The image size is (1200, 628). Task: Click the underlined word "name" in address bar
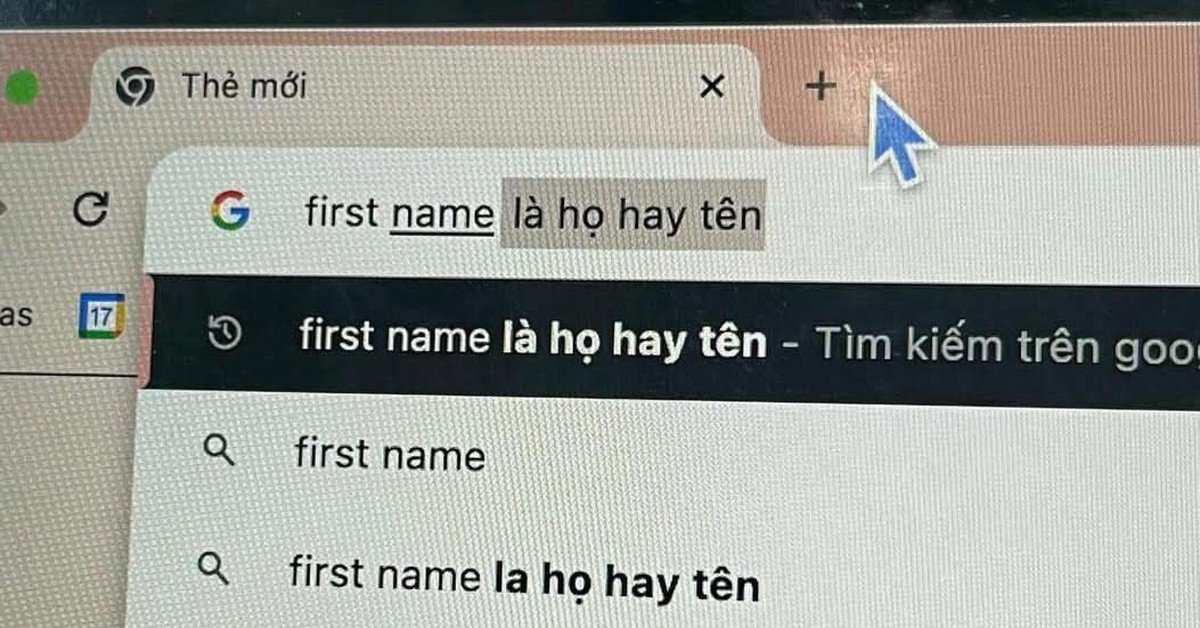coord(442,214)
